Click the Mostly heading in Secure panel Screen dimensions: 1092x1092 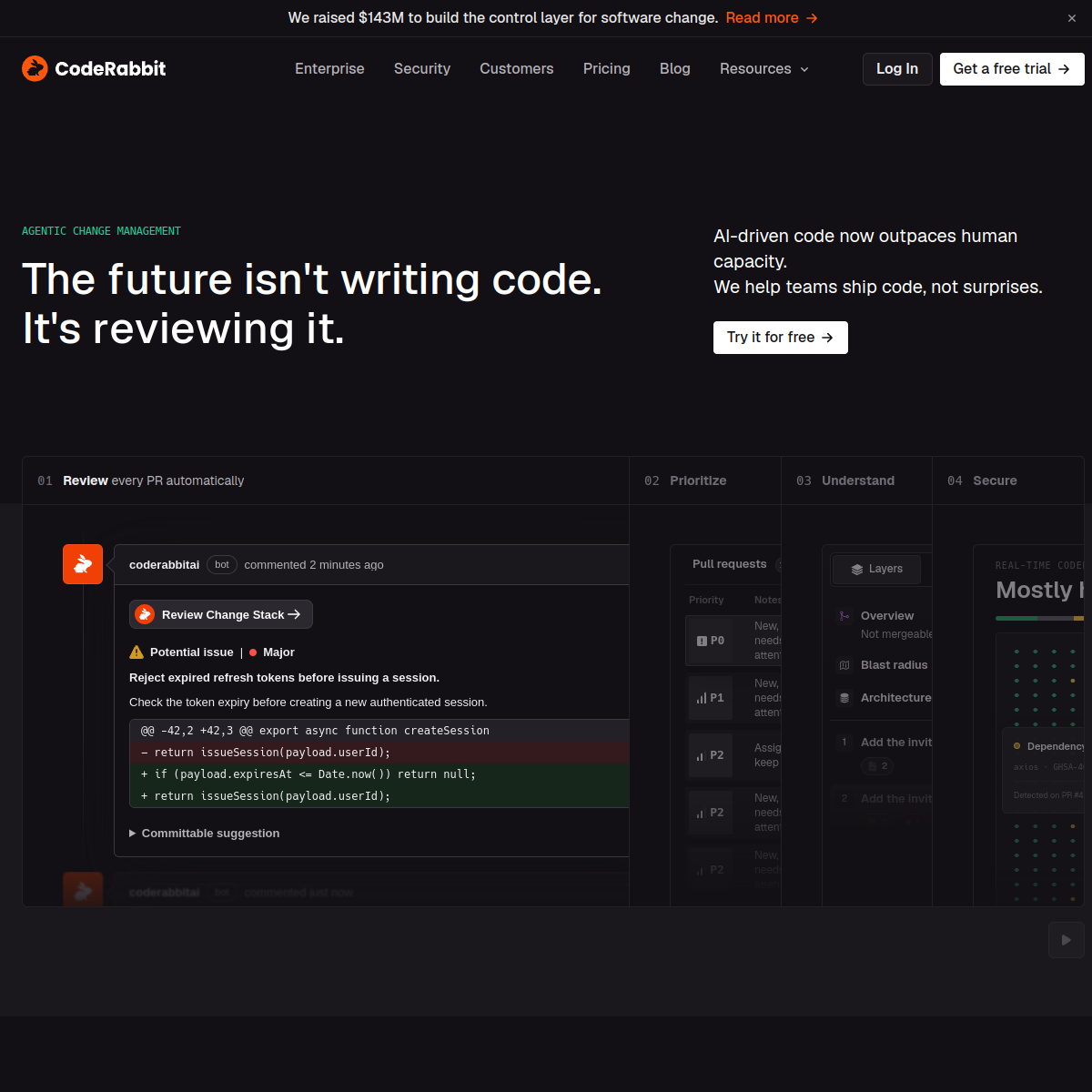point(1039,590)
